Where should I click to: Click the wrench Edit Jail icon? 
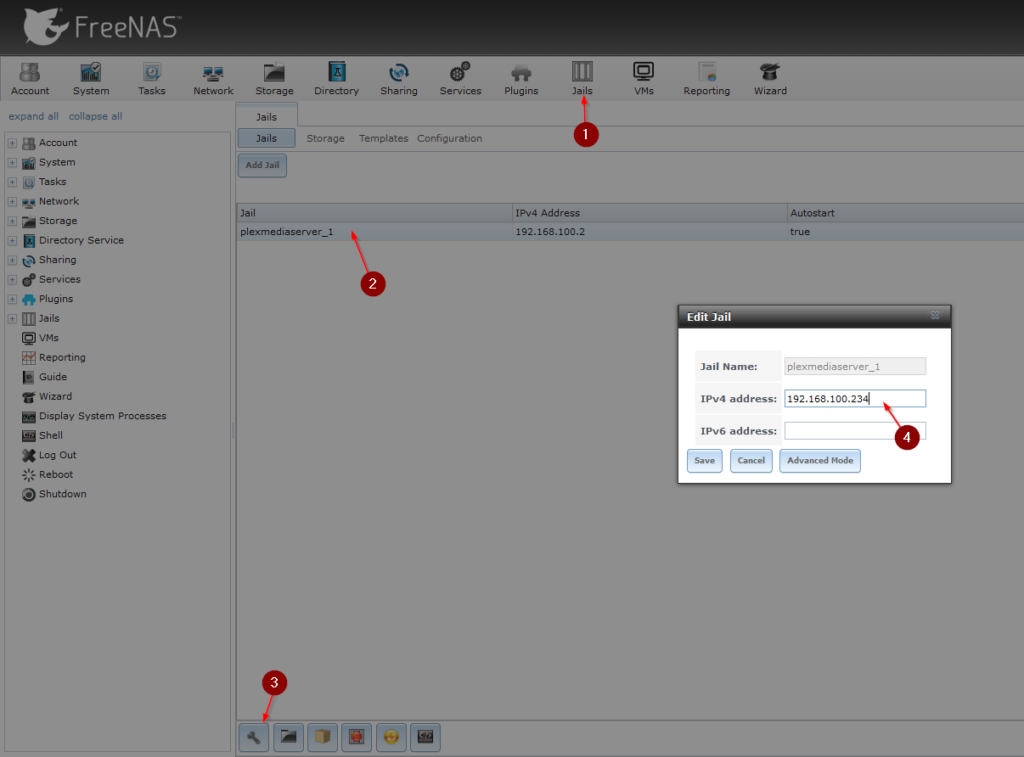pyautogui.click(x=253, y=737)
